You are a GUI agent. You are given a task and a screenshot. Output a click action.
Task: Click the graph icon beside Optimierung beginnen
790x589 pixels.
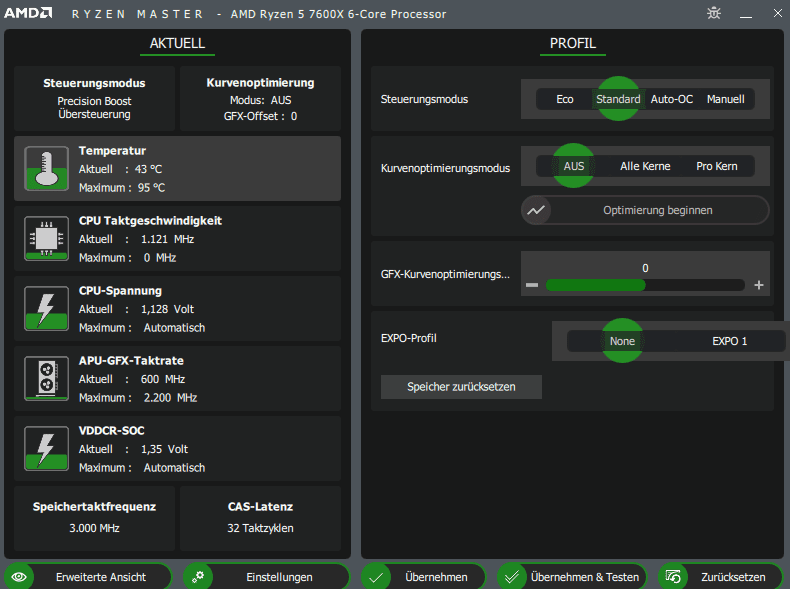point(536,210)
